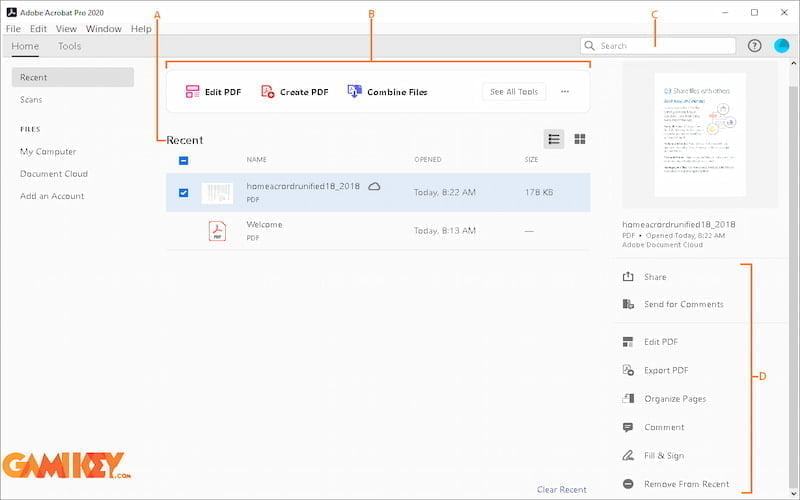This screenshot has width=800, height=500.
Task: Click the Send for Comments label
Action: tap(684, 305)
